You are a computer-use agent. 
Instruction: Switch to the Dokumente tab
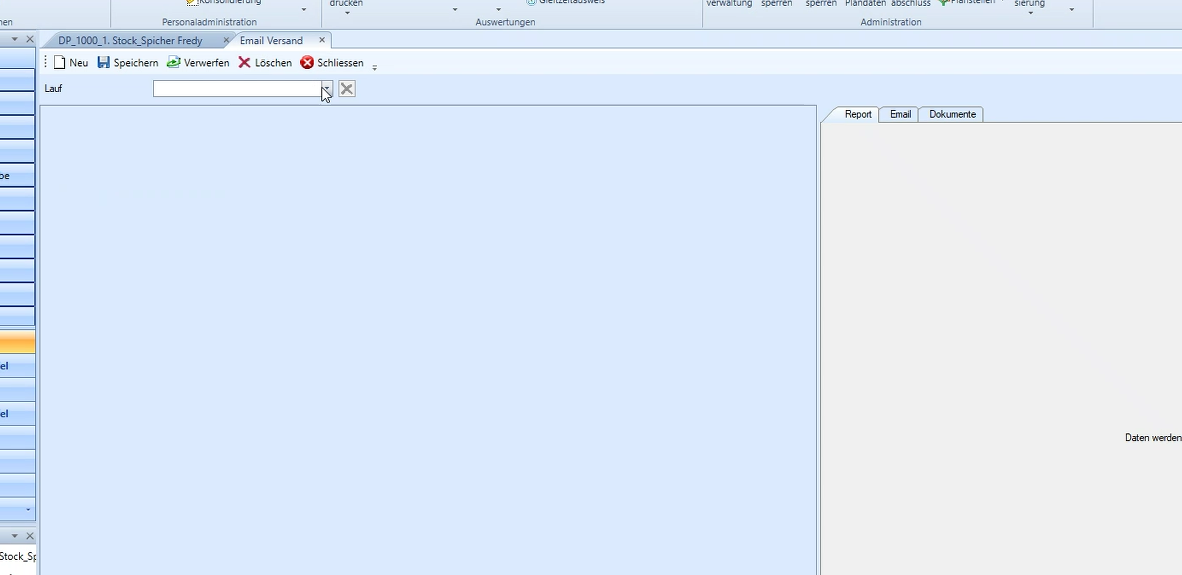pos(952,115)
